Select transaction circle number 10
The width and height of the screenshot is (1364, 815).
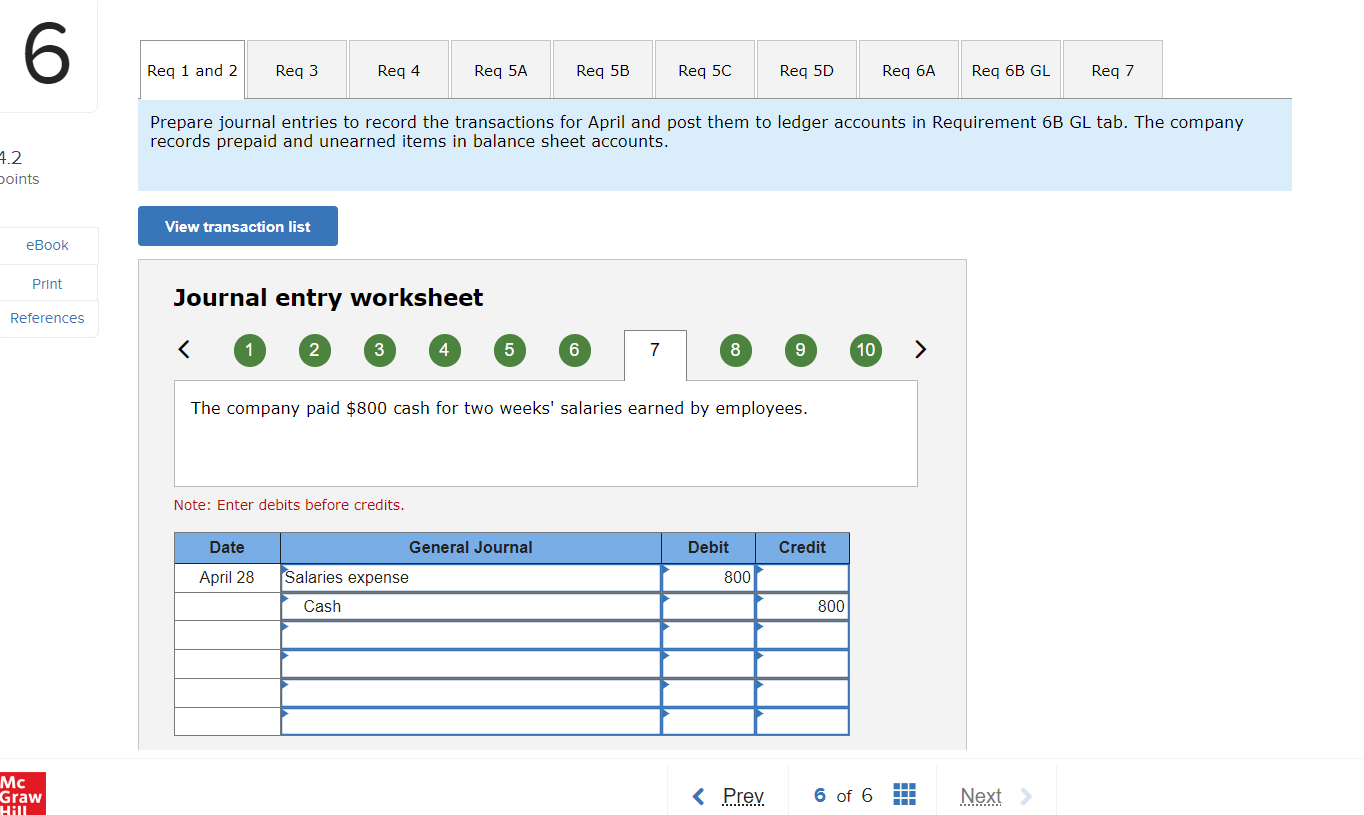click(865, 350)
